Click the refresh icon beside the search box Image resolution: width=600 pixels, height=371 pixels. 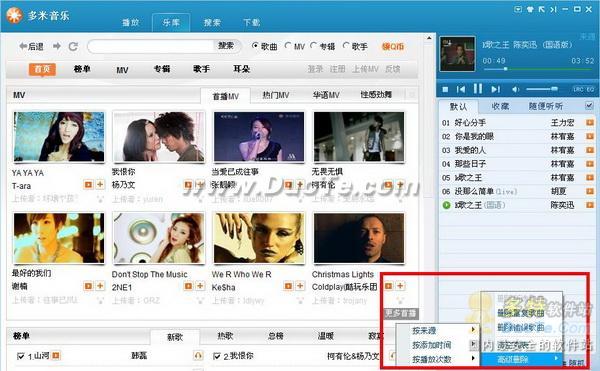(73, 47)
